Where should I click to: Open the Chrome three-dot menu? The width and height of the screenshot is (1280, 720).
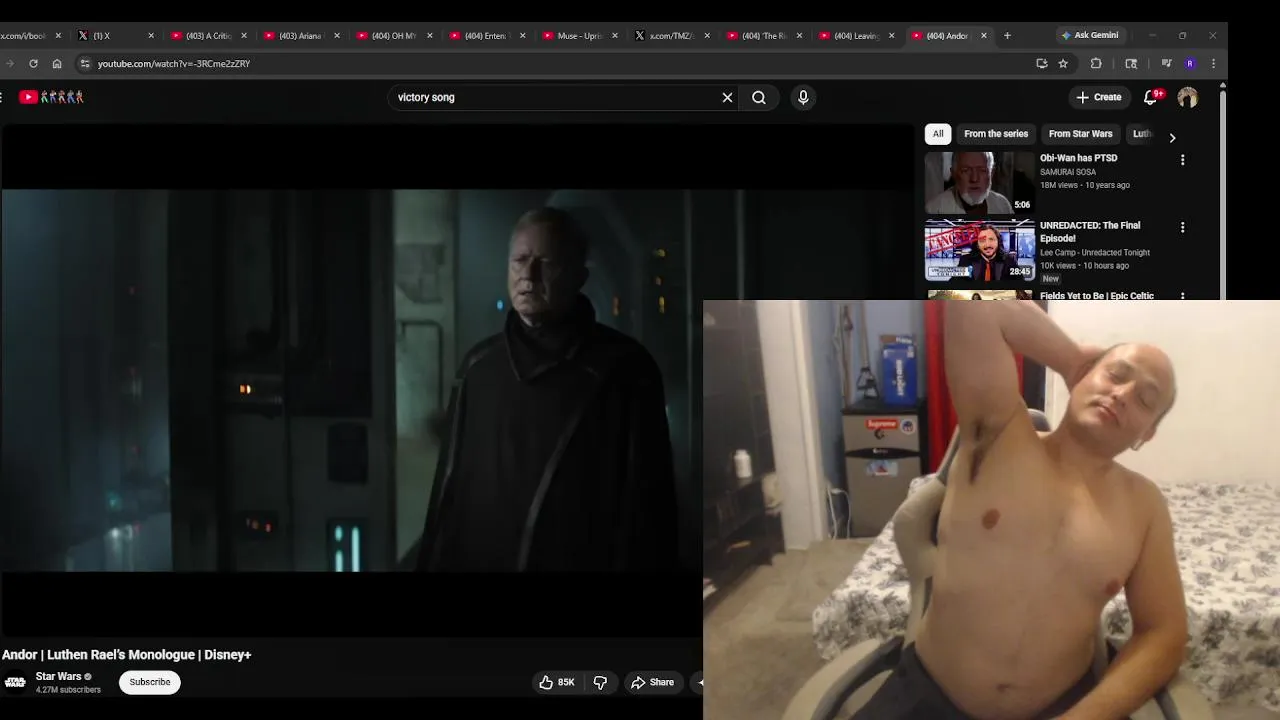pos(1213,63)
